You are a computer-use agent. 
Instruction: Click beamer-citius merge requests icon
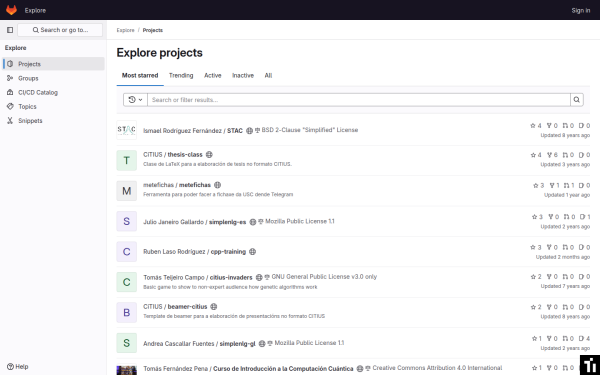tap(565, 307)
